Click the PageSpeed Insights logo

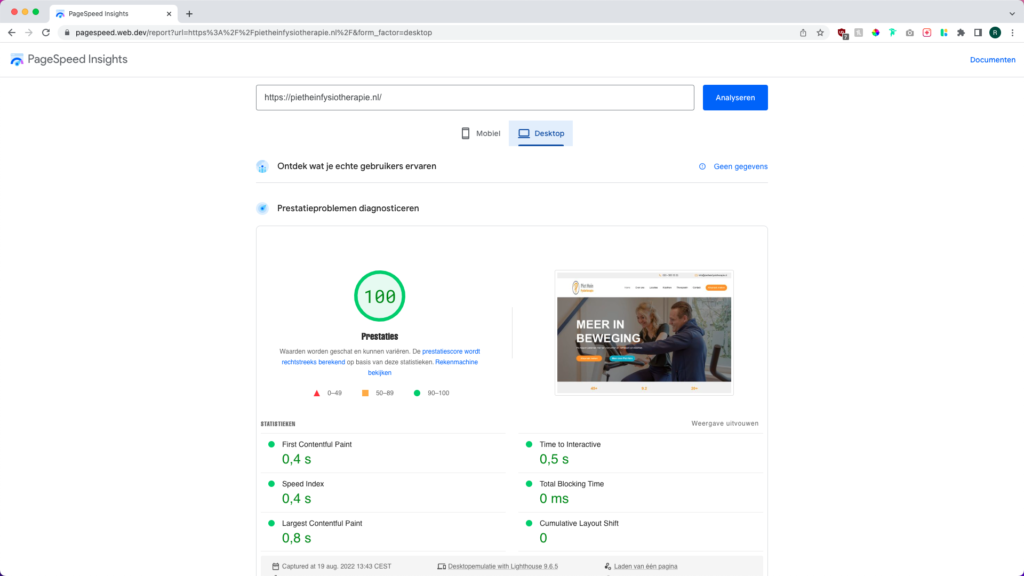tap(69, 60)
